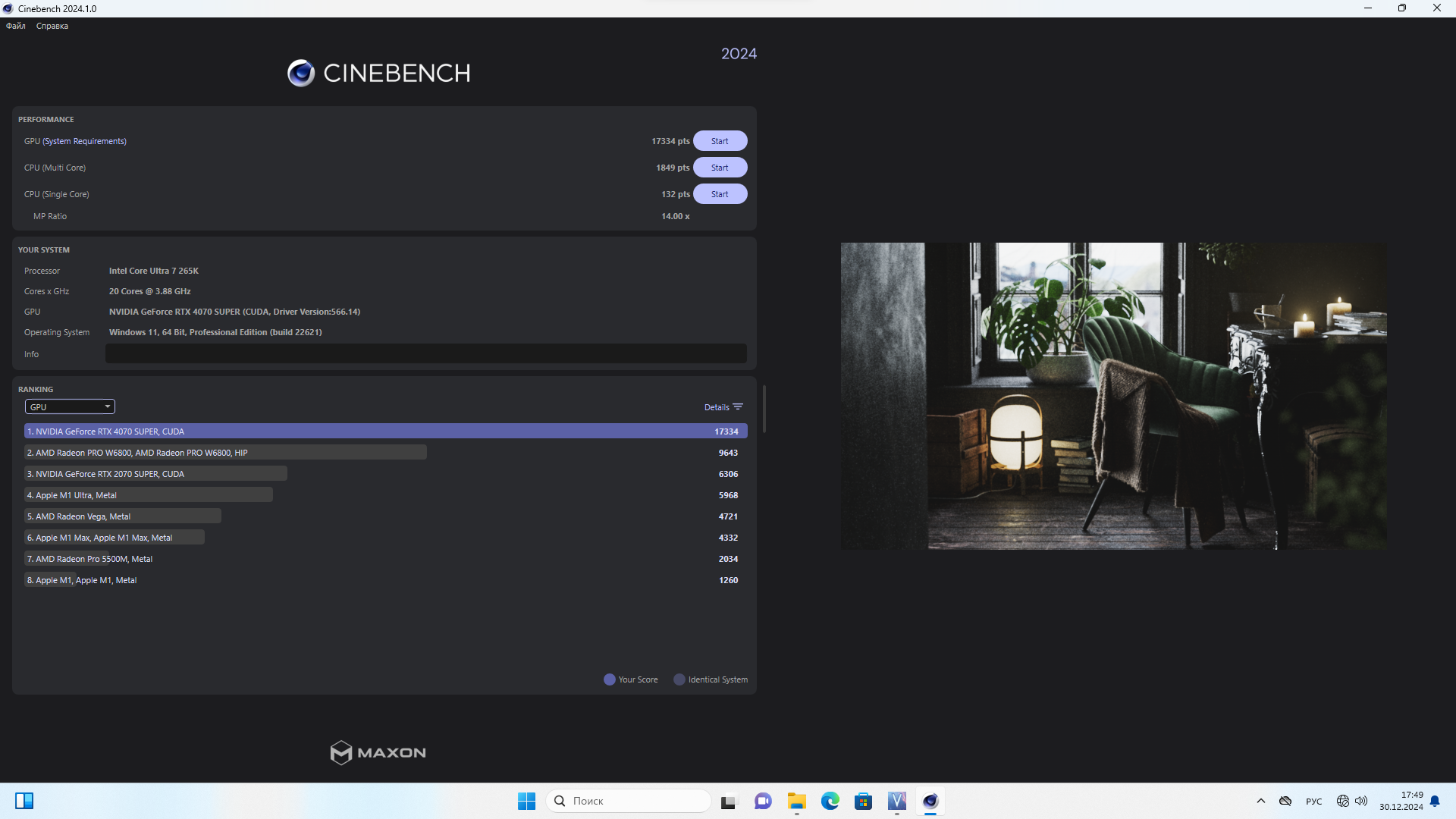
Task: Click the cloud sync tray icon
Action: pos(1285,801)
